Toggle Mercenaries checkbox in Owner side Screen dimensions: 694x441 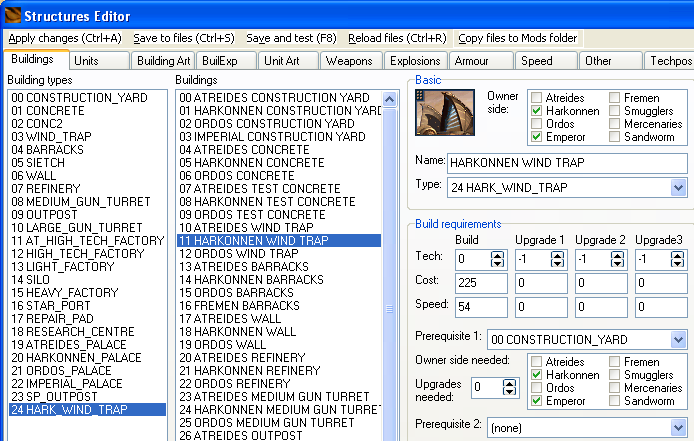click(x=614, y=124)
